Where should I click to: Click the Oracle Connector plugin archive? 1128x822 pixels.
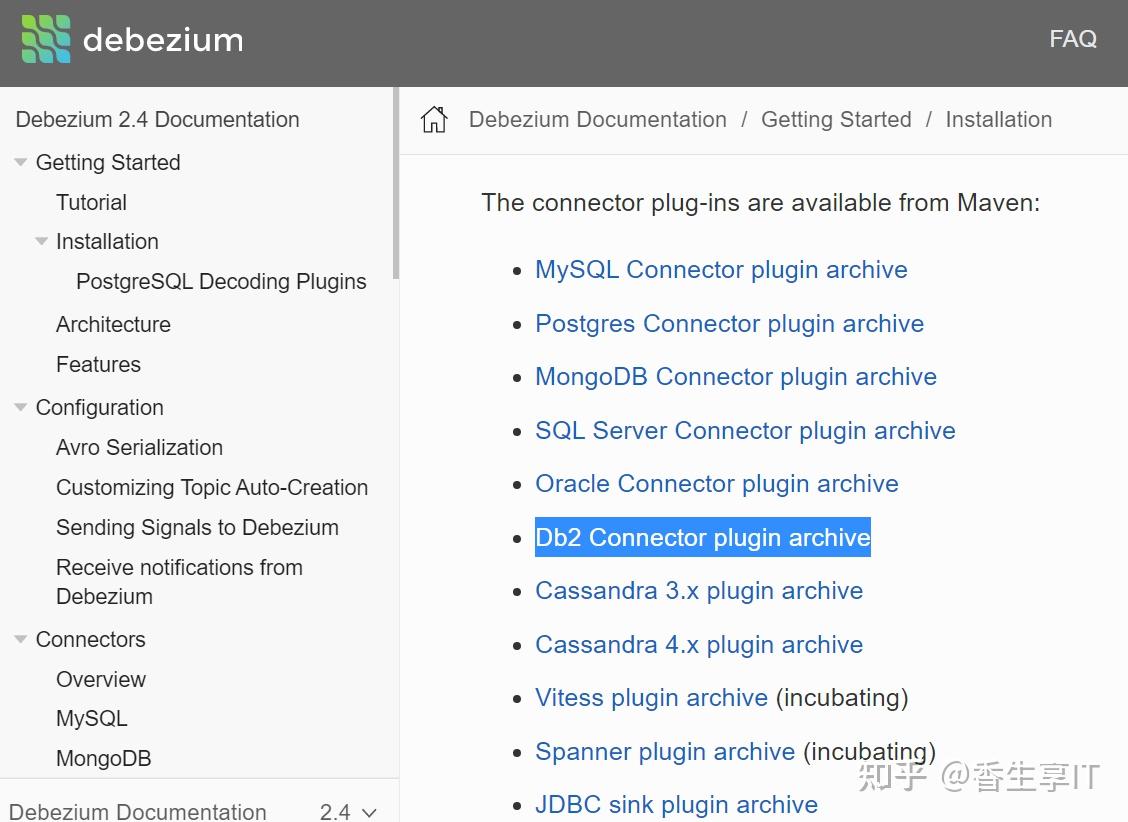(x=716, y=483)
